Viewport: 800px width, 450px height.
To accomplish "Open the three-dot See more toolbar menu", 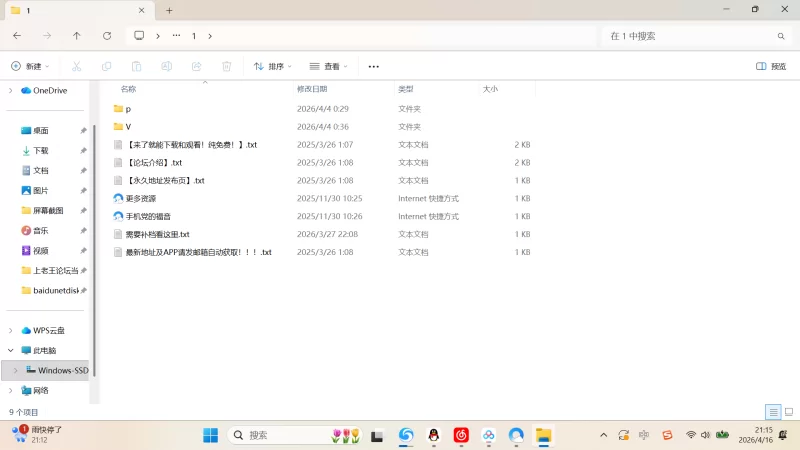I will 374,66.
